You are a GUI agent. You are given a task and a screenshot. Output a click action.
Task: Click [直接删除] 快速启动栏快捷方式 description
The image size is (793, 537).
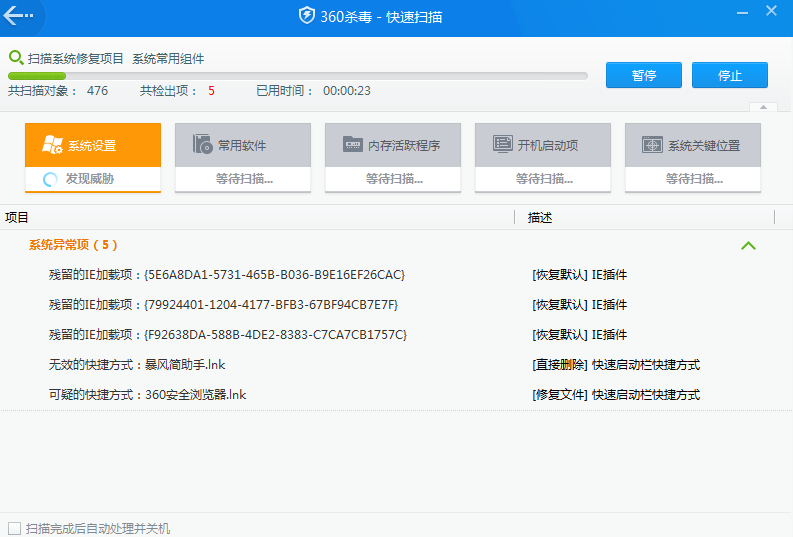pos(616,365)
